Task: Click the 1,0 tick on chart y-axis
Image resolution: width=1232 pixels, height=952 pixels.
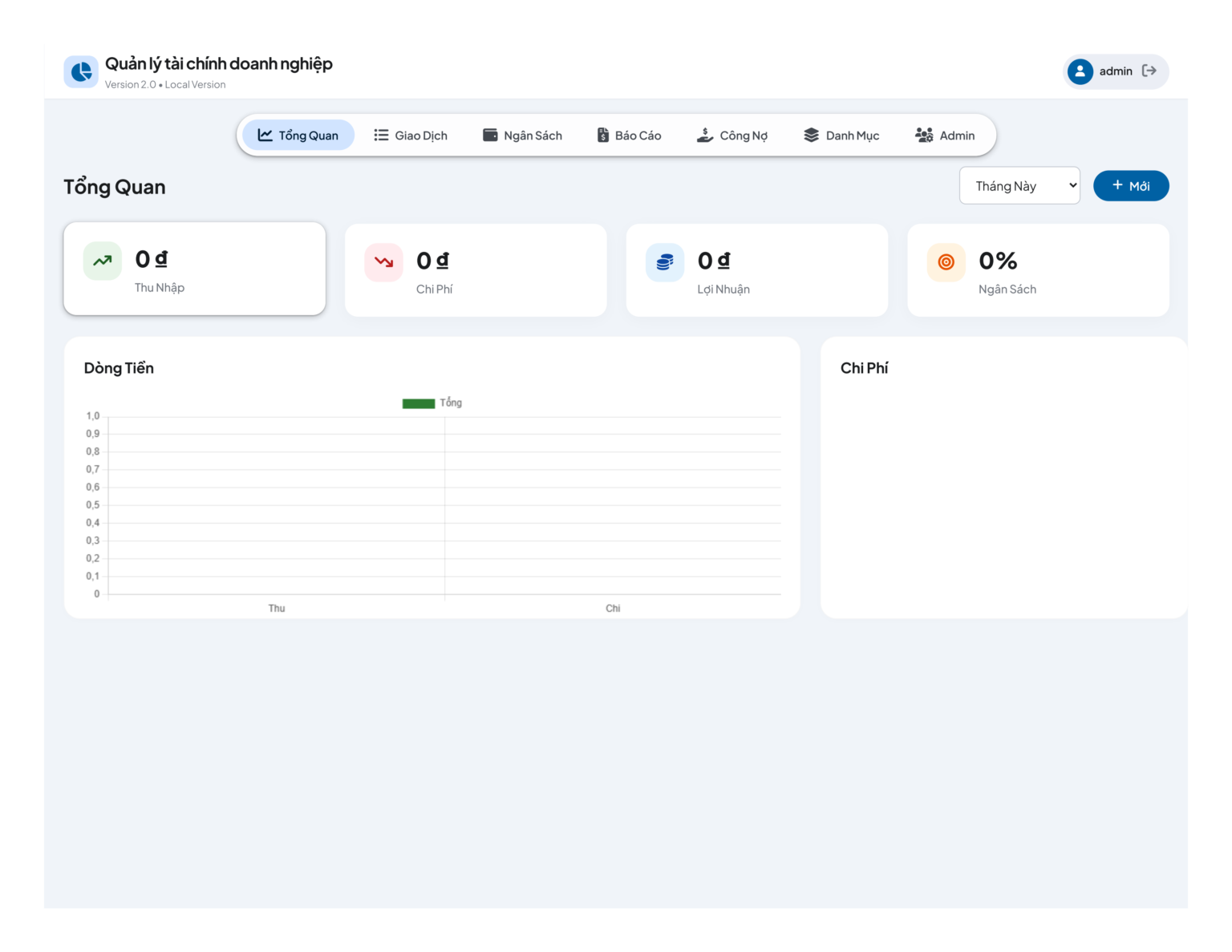Action: 93,416
